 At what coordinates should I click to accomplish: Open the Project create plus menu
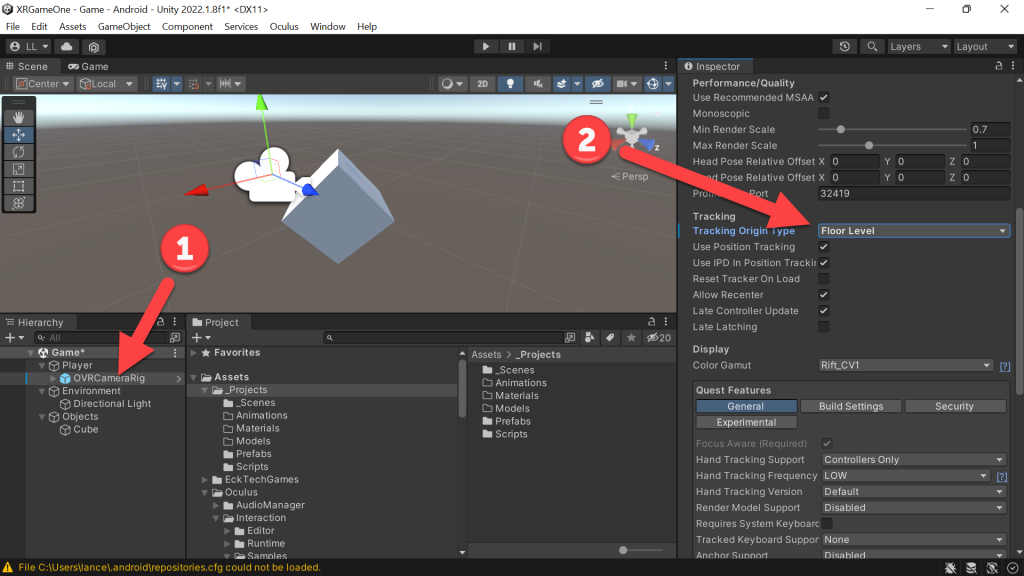click(x=201, y=338)
